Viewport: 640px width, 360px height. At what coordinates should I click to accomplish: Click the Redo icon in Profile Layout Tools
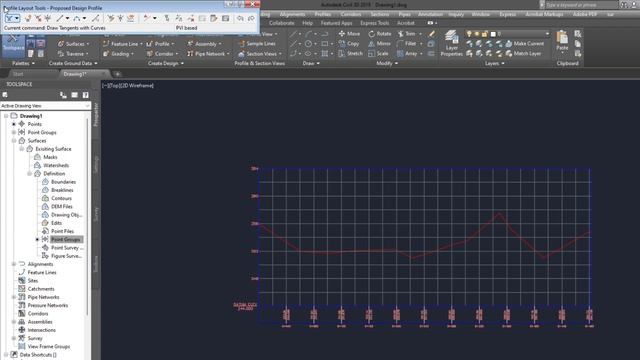tap(251, 18)
